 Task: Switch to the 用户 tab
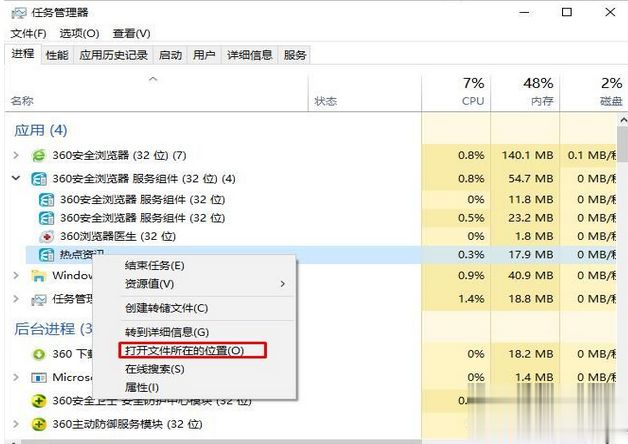(204, 55)
